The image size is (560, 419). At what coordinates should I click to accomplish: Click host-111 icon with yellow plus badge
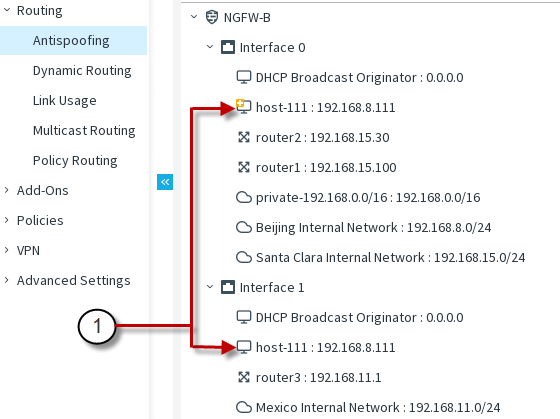(x=244, y=106)
